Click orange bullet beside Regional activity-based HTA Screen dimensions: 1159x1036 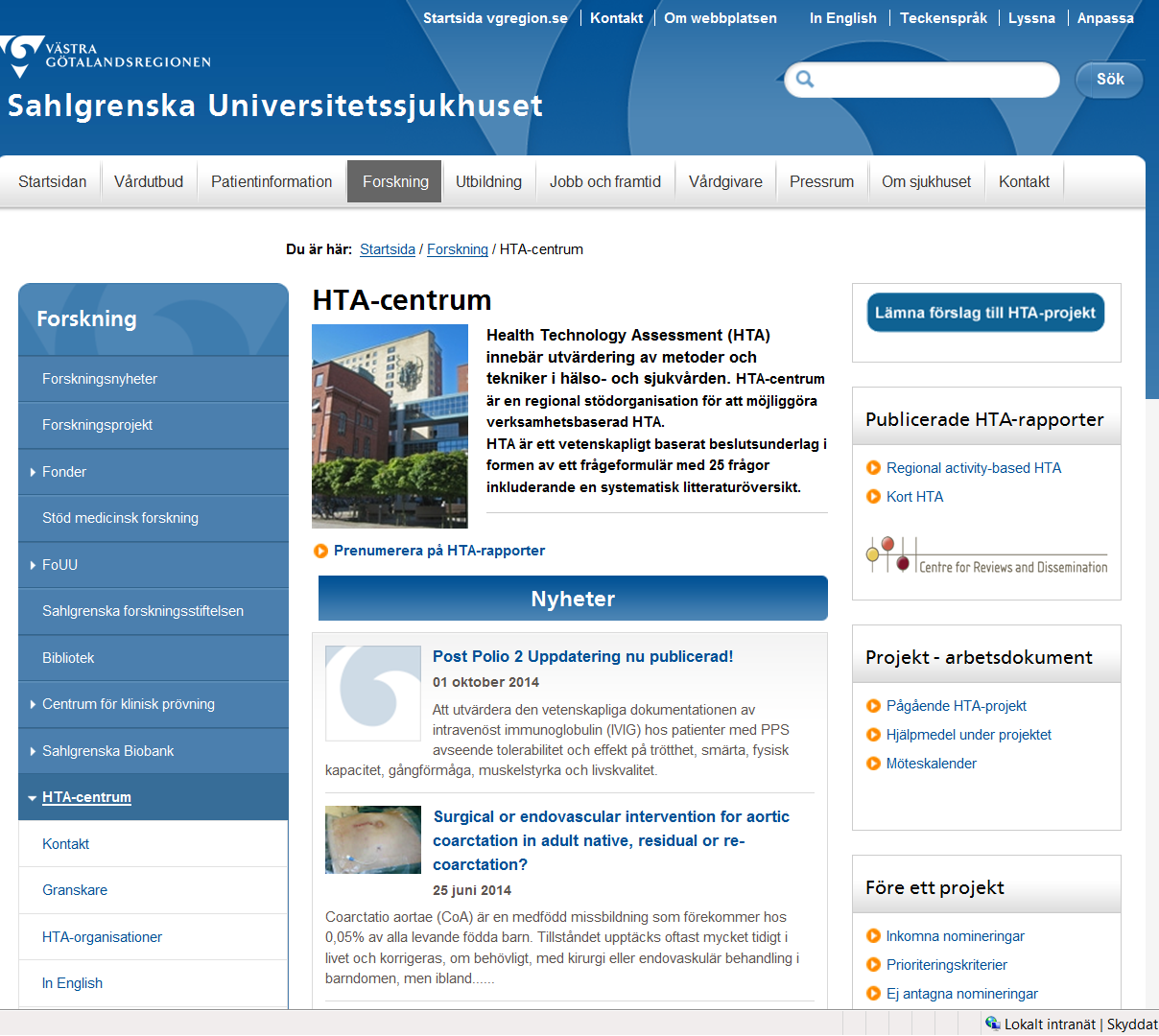pyautogui.click(x=873, y=468)
